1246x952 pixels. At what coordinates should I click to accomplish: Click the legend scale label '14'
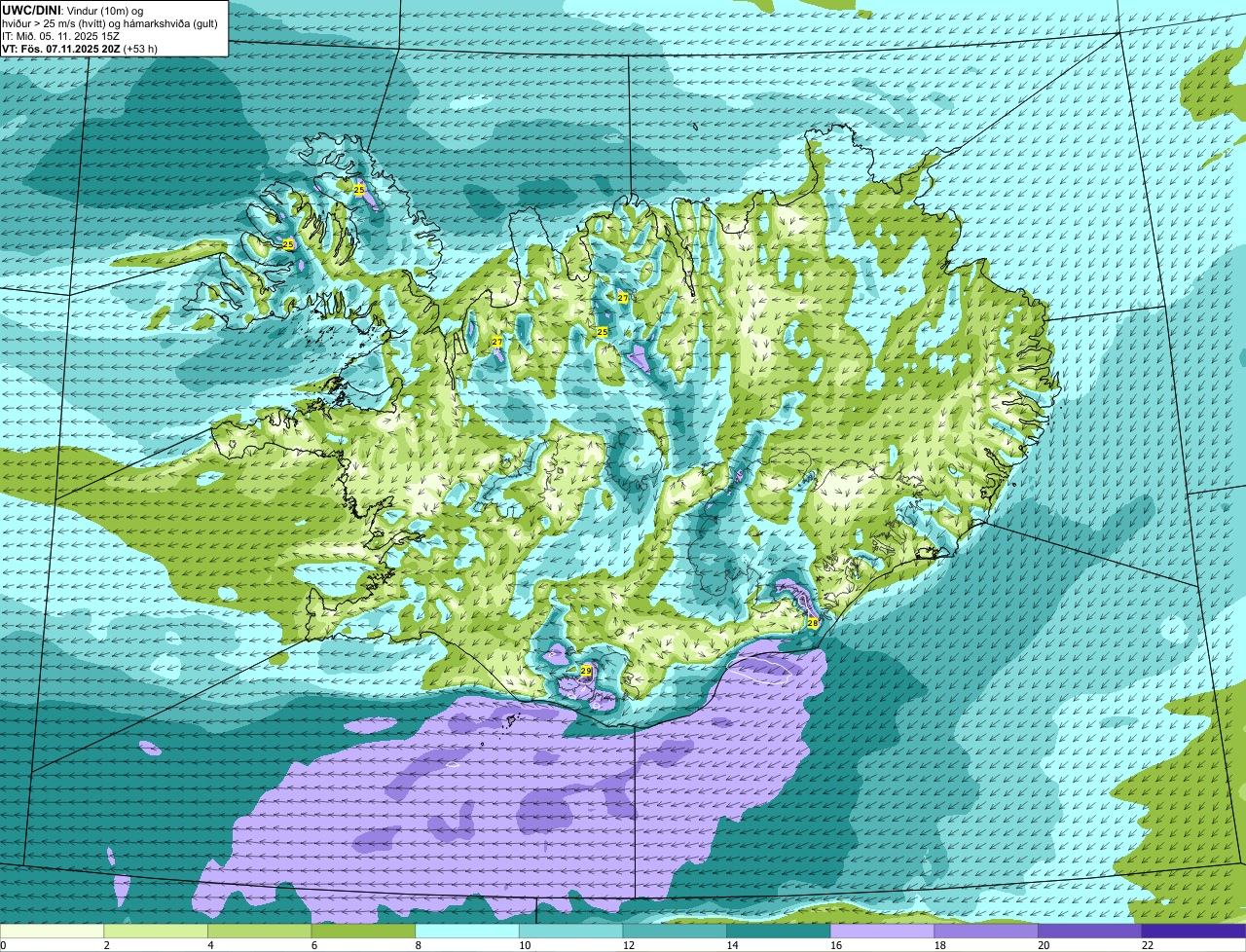click(x=733, y=945)
